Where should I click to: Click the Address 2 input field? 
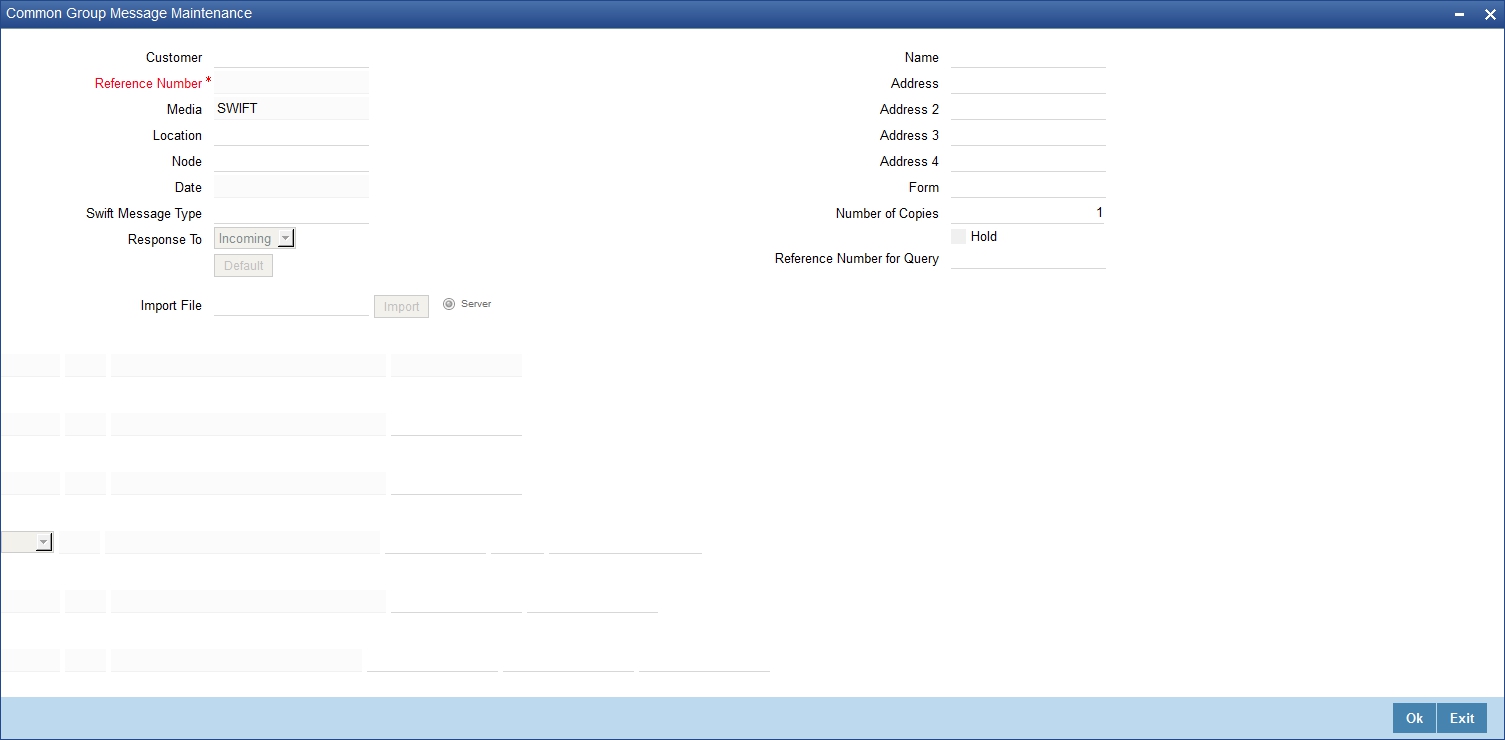click(x=1028, y=109)
